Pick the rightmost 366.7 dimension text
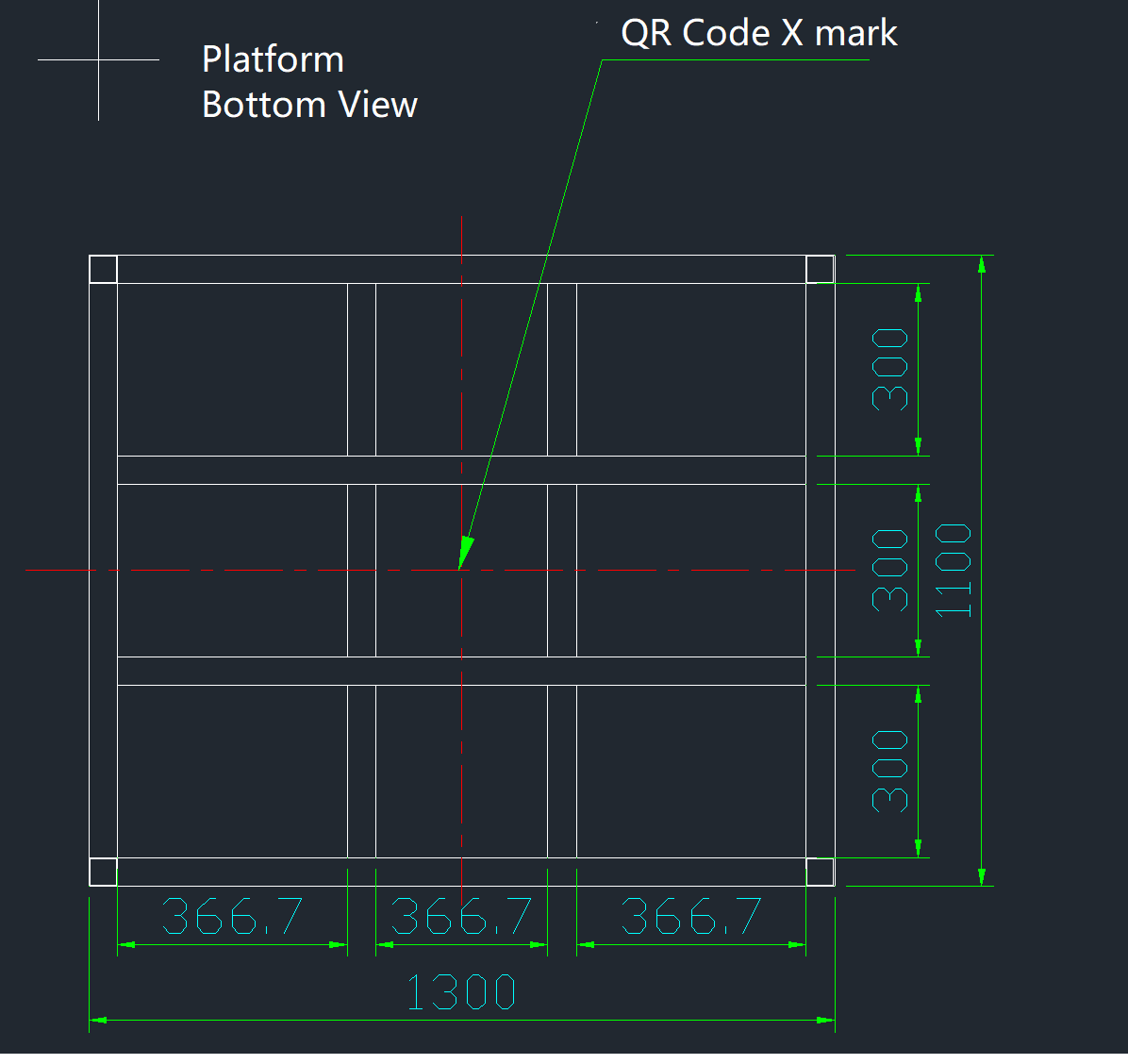The image size is (1128, 1064). pyautogui.click(x=691, y=916)
